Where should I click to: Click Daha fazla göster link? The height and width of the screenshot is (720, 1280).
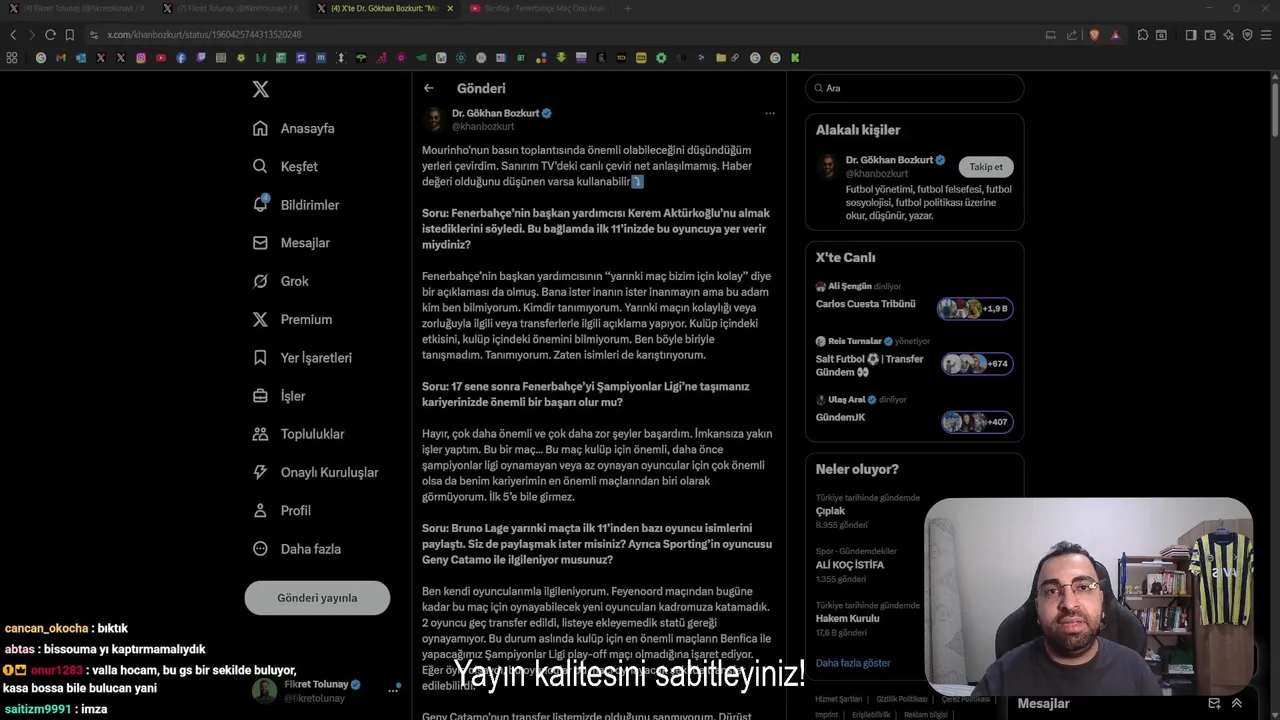tap(853, 663)
